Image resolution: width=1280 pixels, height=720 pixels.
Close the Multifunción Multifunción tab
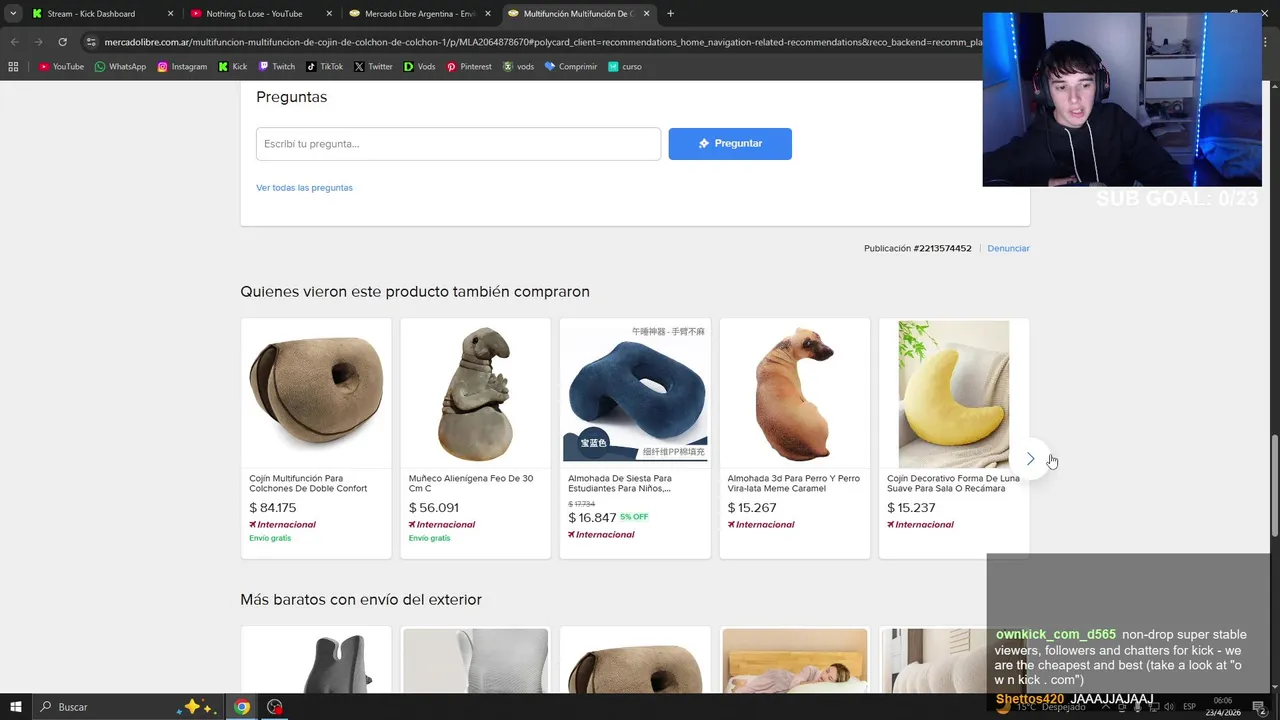647,14
